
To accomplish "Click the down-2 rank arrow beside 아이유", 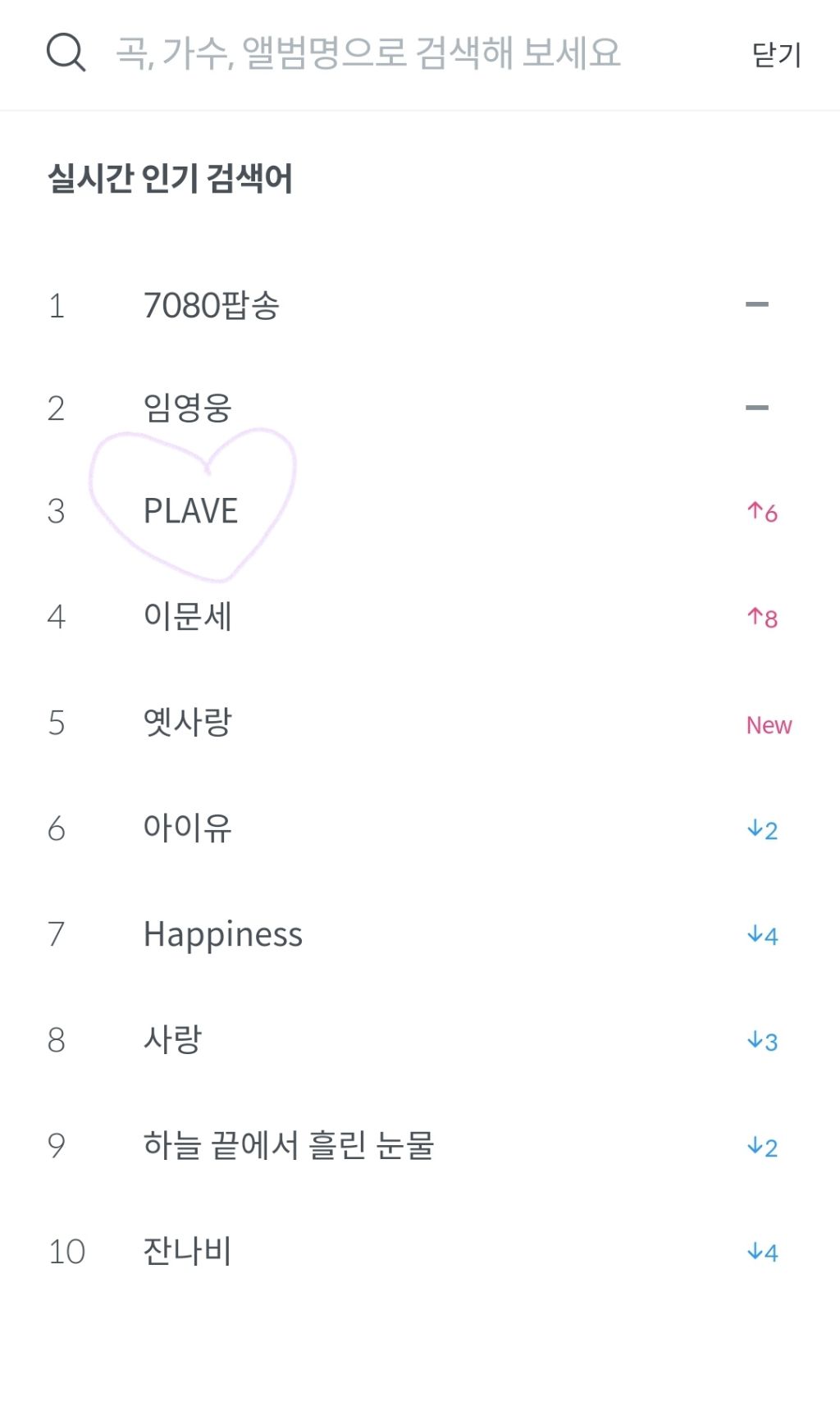I will click(762, 830).
